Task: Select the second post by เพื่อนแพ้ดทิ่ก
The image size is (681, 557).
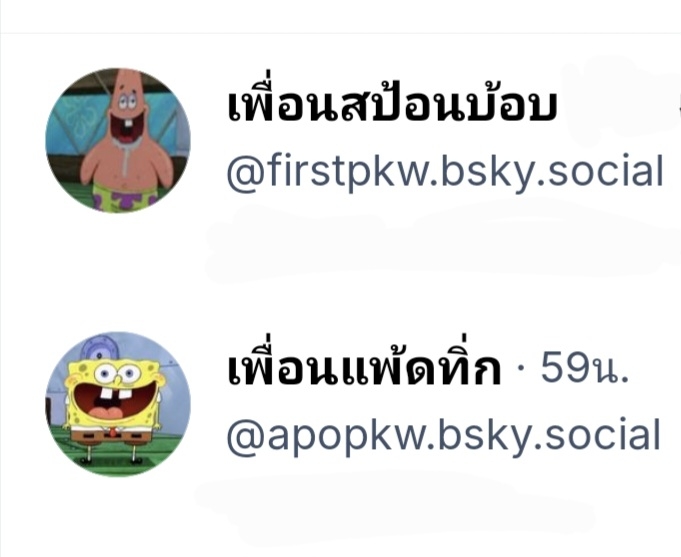Action: (340, 428)
